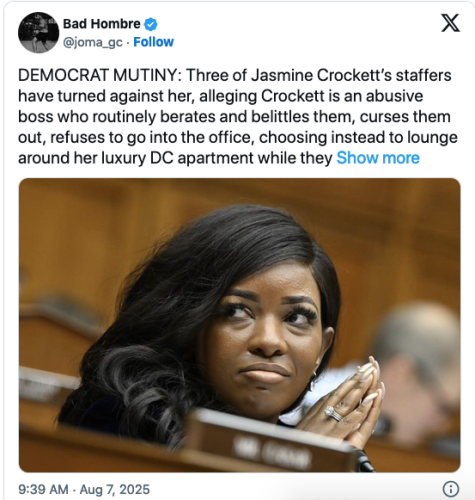Open the Bad Hombre display name
This screenshot has width=475, height=500.
tap(102, 24)
